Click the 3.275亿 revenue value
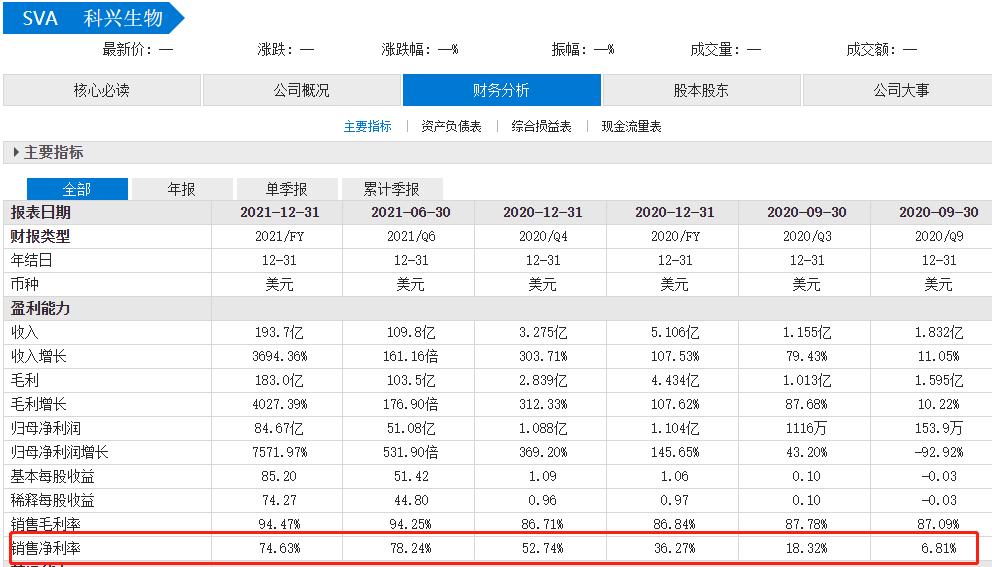 tap(543, 332)
